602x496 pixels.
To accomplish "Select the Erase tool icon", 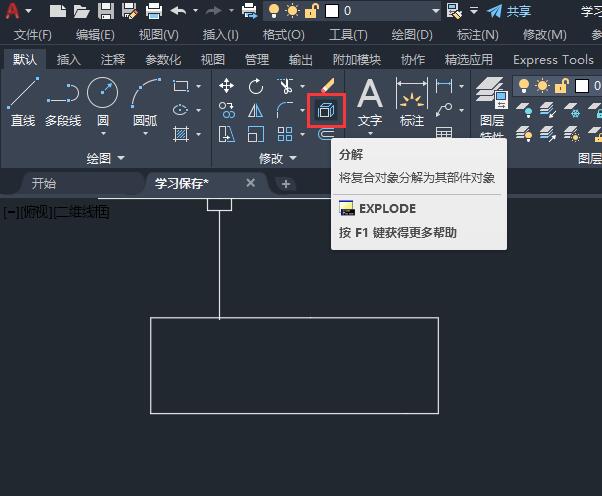I will (327, 86).
